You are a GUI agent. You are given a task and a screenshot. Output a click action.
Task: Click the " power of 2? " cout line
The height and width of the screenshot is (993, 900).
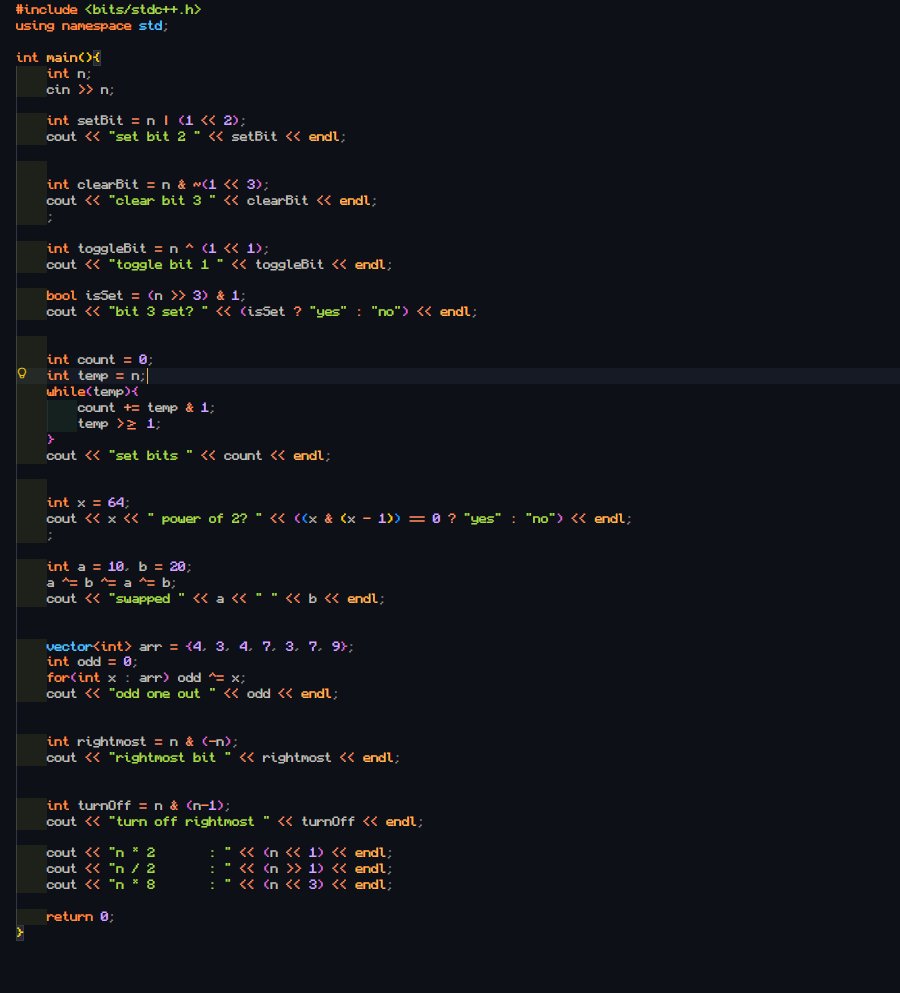(x=339, y=519)
